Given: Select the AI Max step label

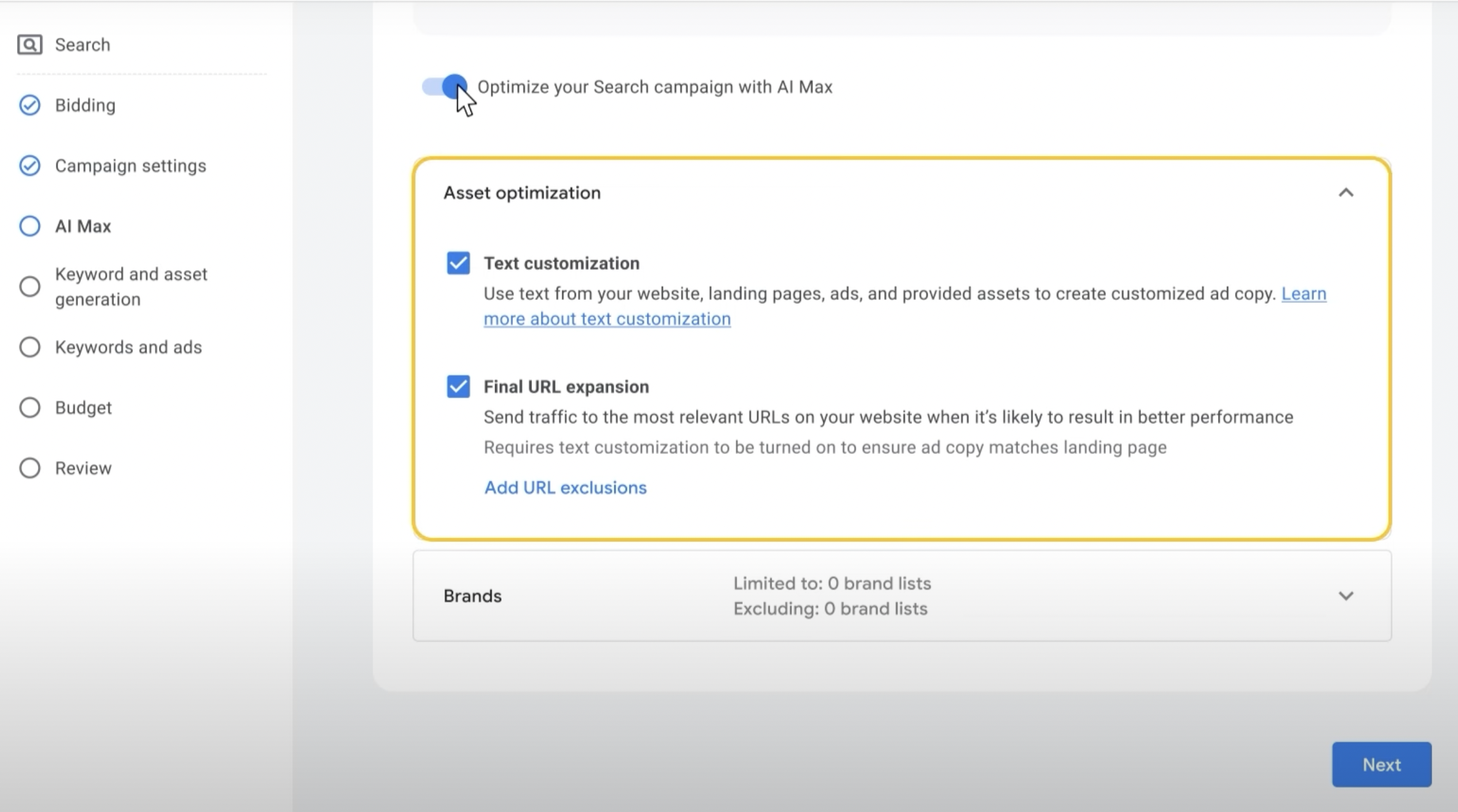Looking at the screenshot, I should (x=83, y=226).
